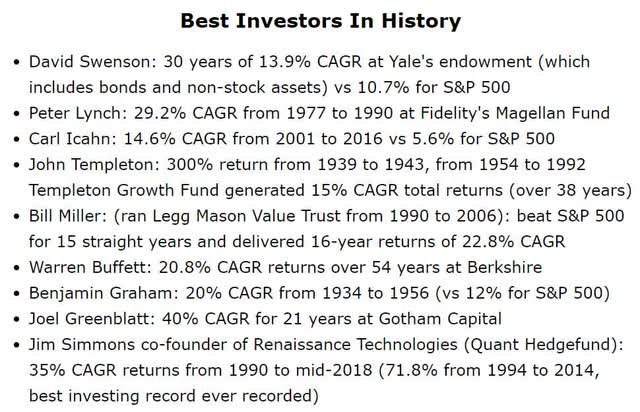Click the name 'David Swenson'
Image resolution: width=640 pixels, height=412 pixels.
90,62
